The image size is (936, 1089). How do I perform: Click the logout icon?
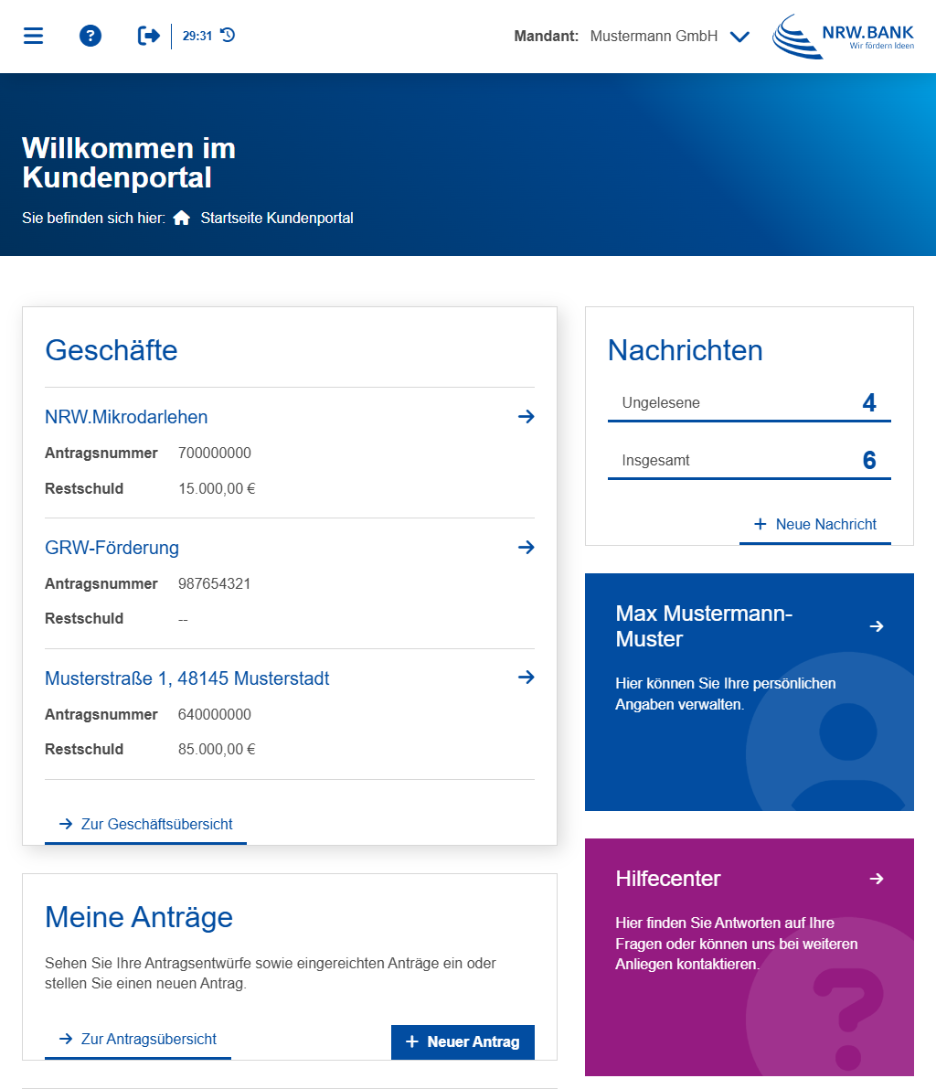(x=149, y=35)
